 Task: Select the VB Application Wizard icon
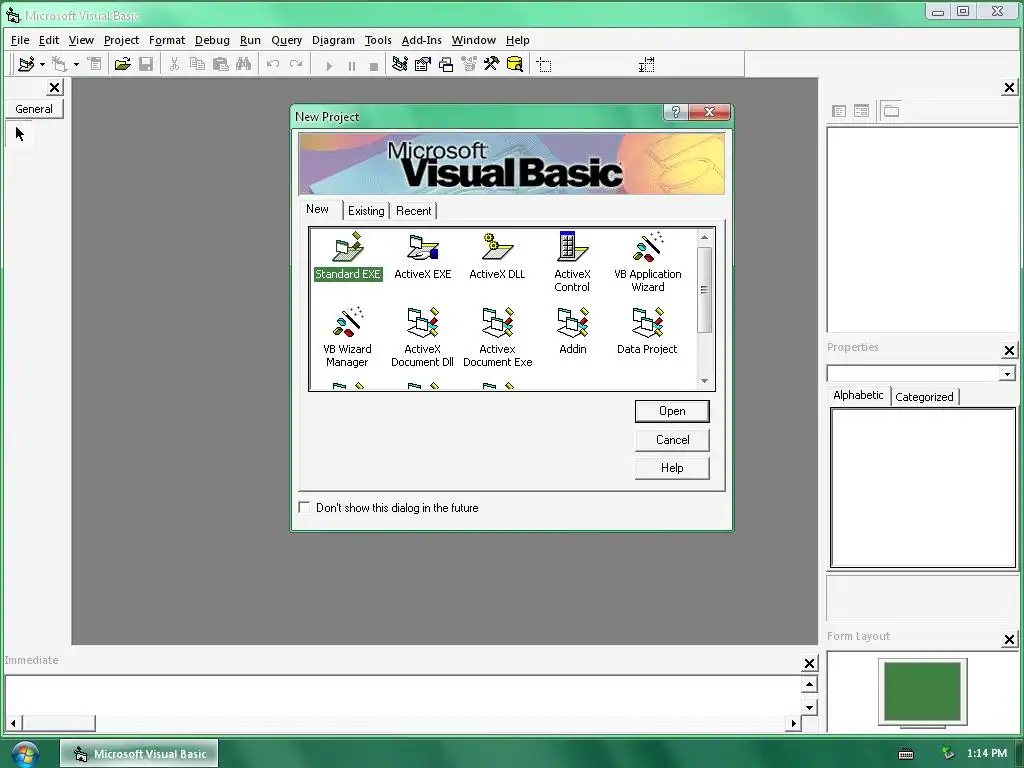point(648,262)
